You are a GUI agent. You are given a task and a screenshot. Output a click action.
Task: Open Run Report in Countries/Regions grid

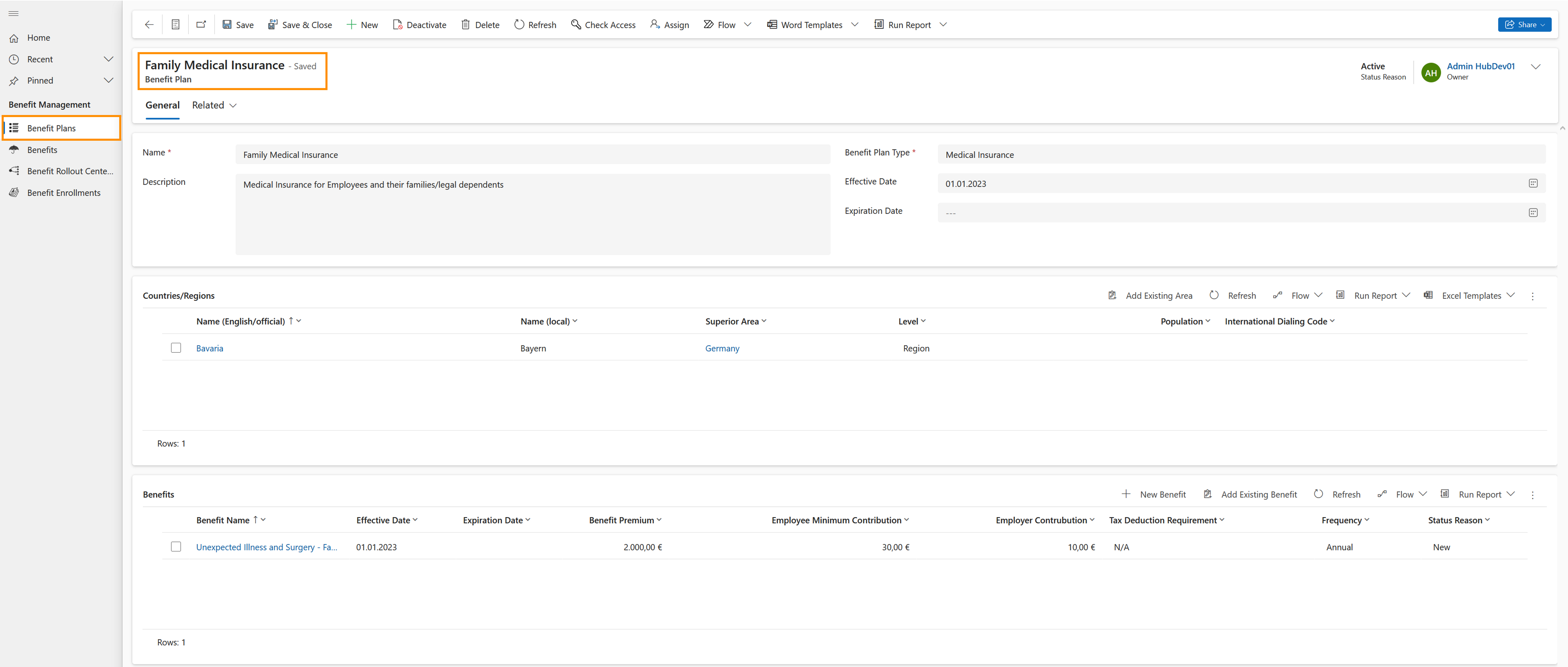(1373, 296)
